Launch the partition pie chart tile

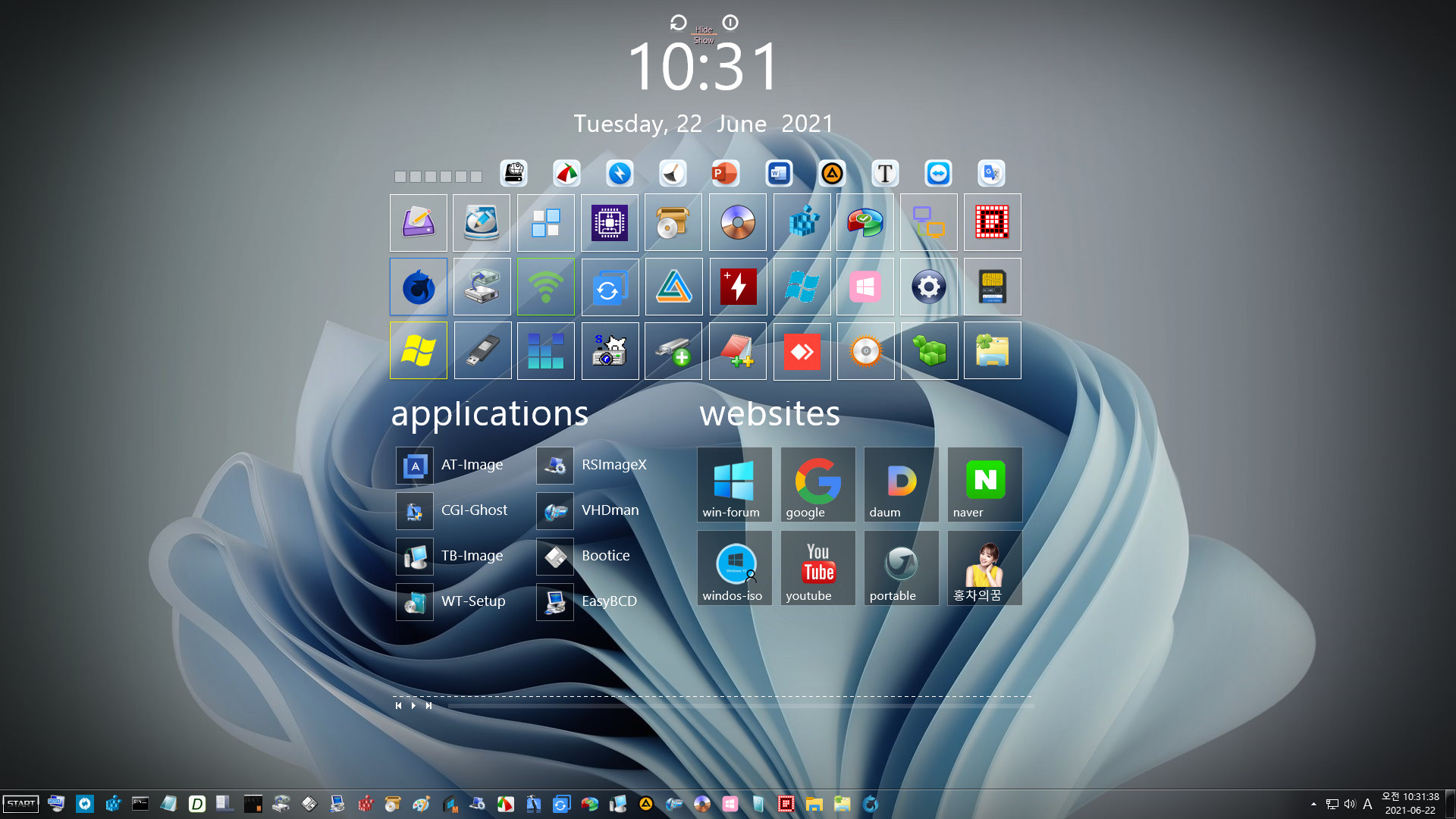tap(865, 222)
